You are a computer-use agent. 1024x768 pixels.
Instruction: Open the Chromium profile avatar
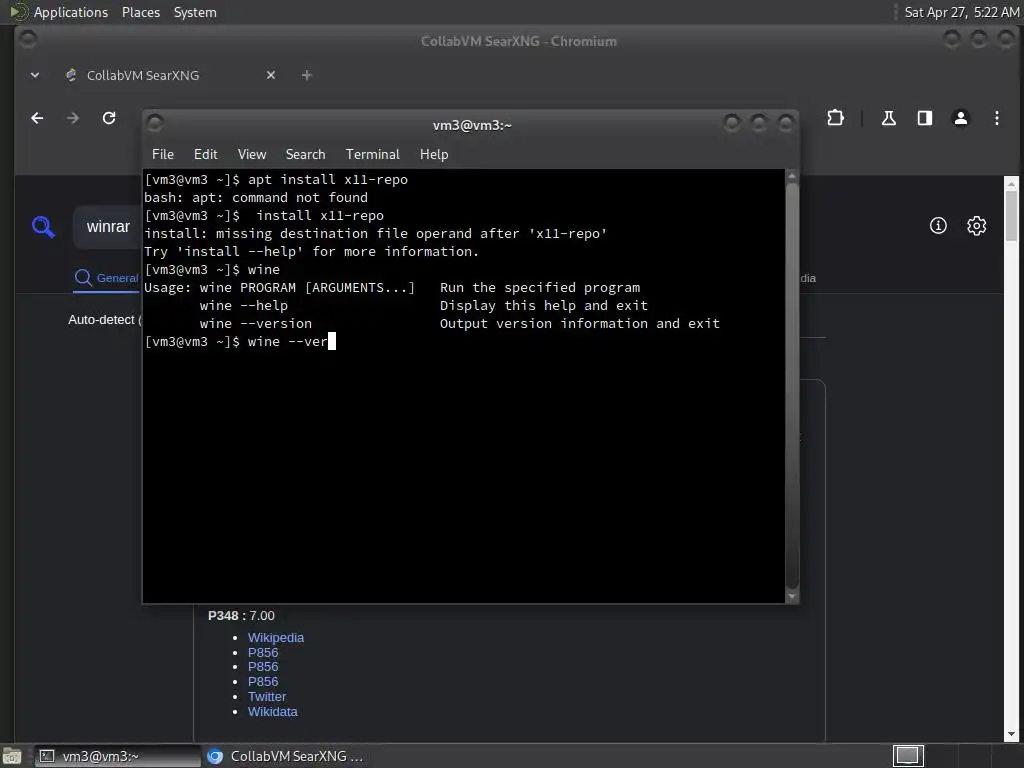click(x=961, y=118)
